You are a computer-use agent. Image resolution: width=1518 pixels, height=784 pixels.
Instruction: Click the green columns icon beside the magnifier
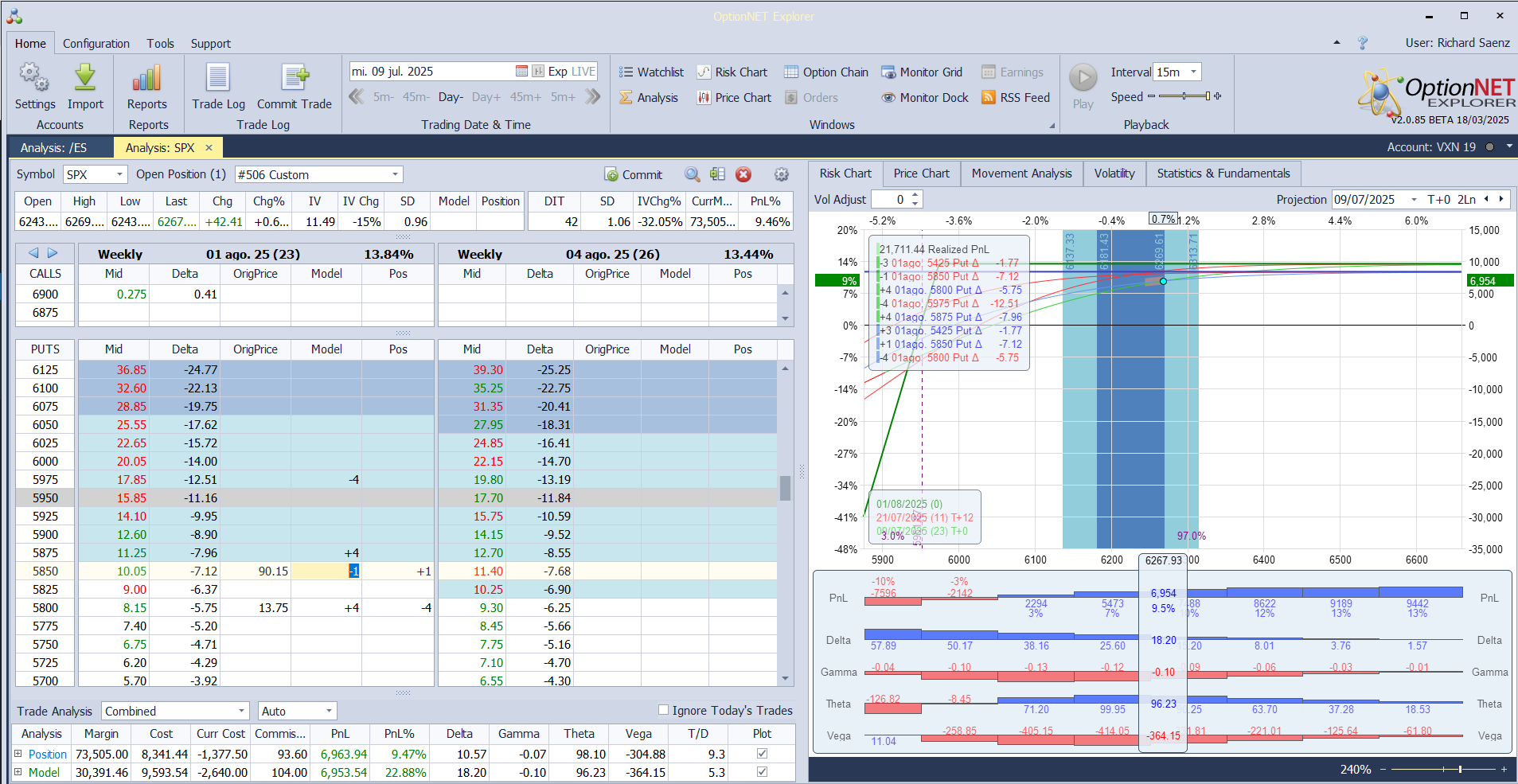point(717,174)
